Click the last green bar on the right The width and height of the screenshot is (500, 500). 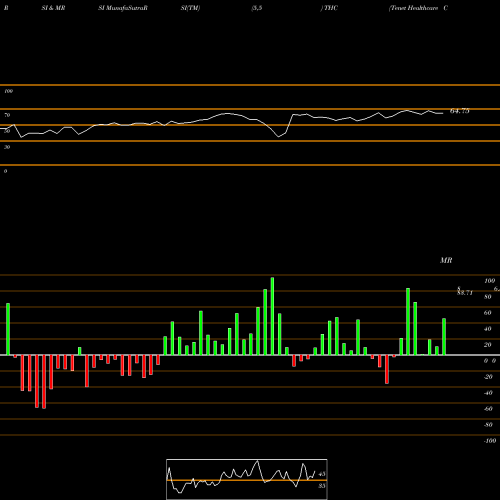coord(444,337)
